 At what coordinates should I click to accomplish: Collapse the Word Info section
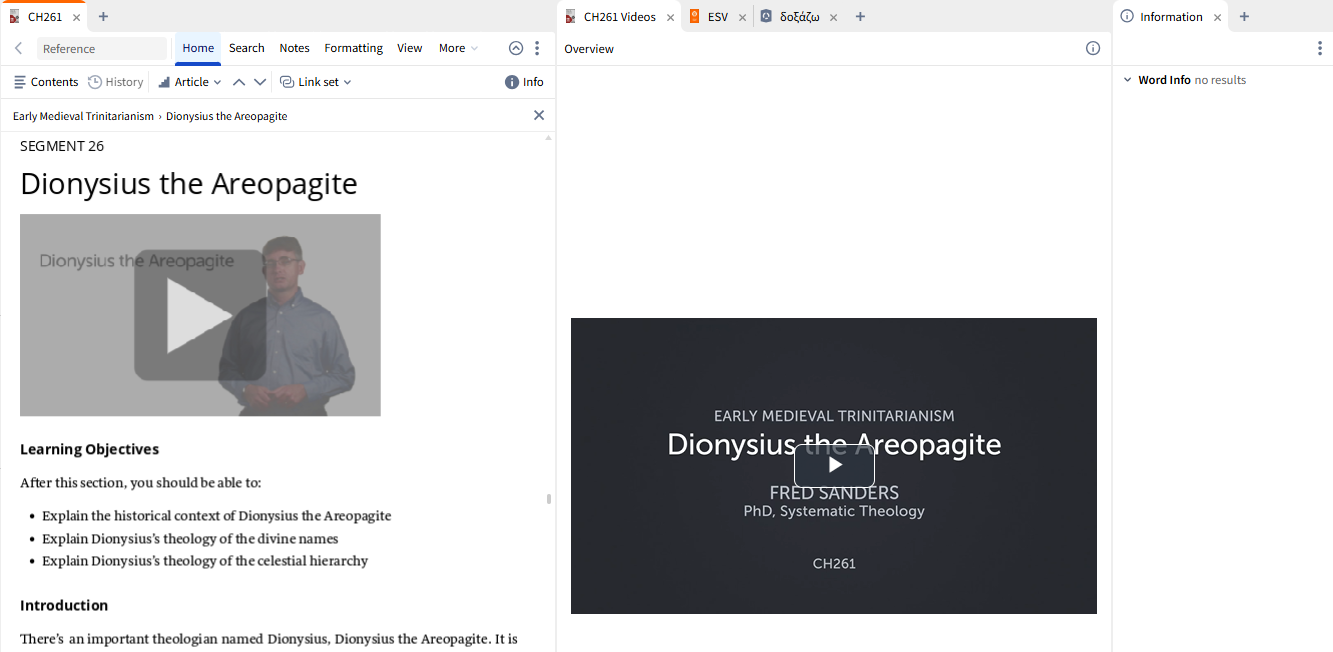point(1128,80)
